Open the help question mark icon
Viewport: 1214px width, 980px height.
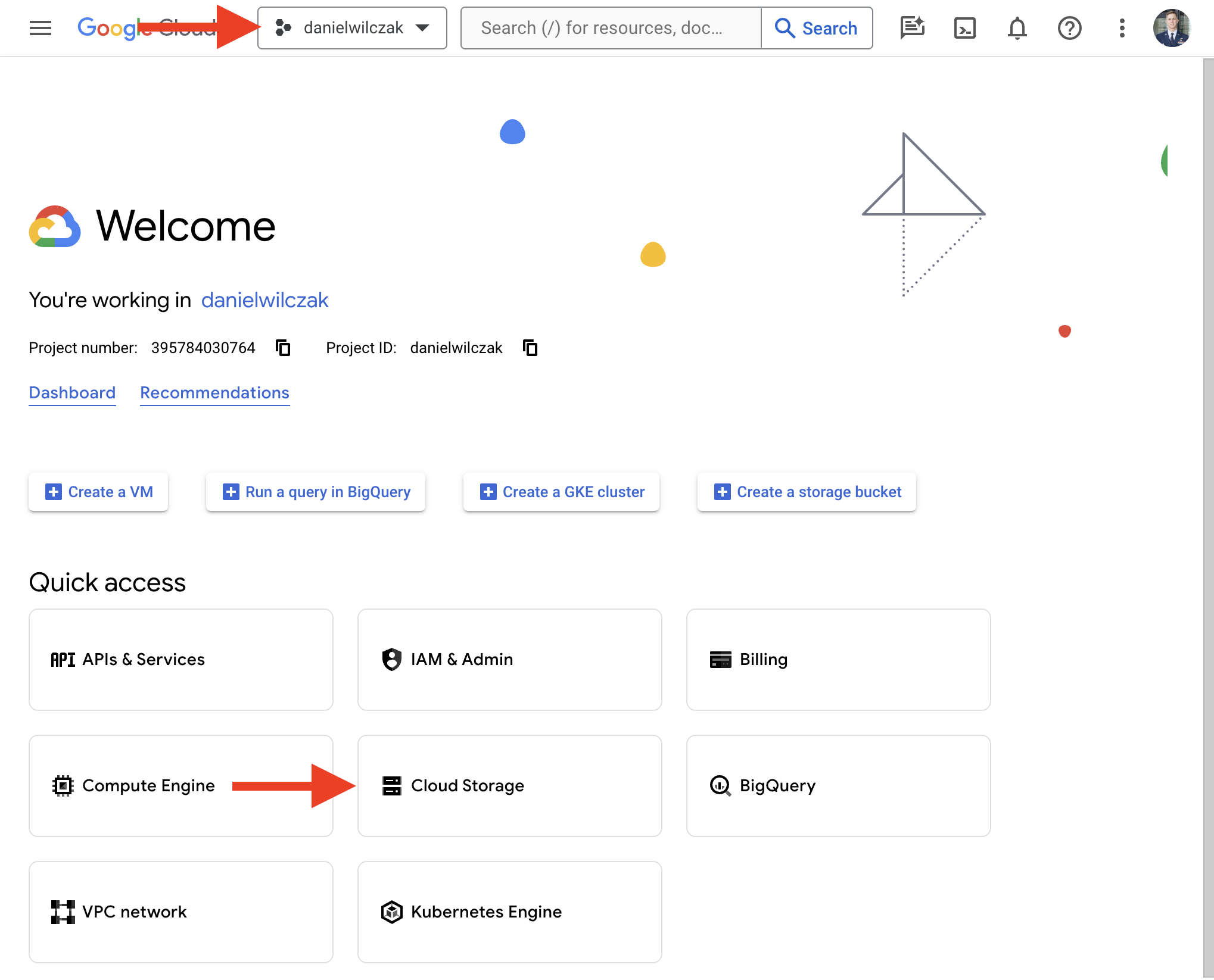pyautogui.click(x=1069, y=28)
